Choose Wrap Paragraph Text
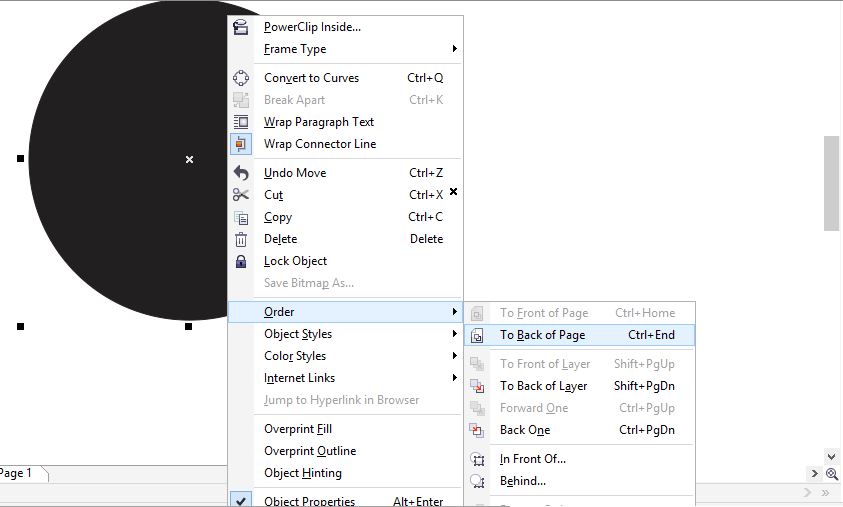 point(345,122)
